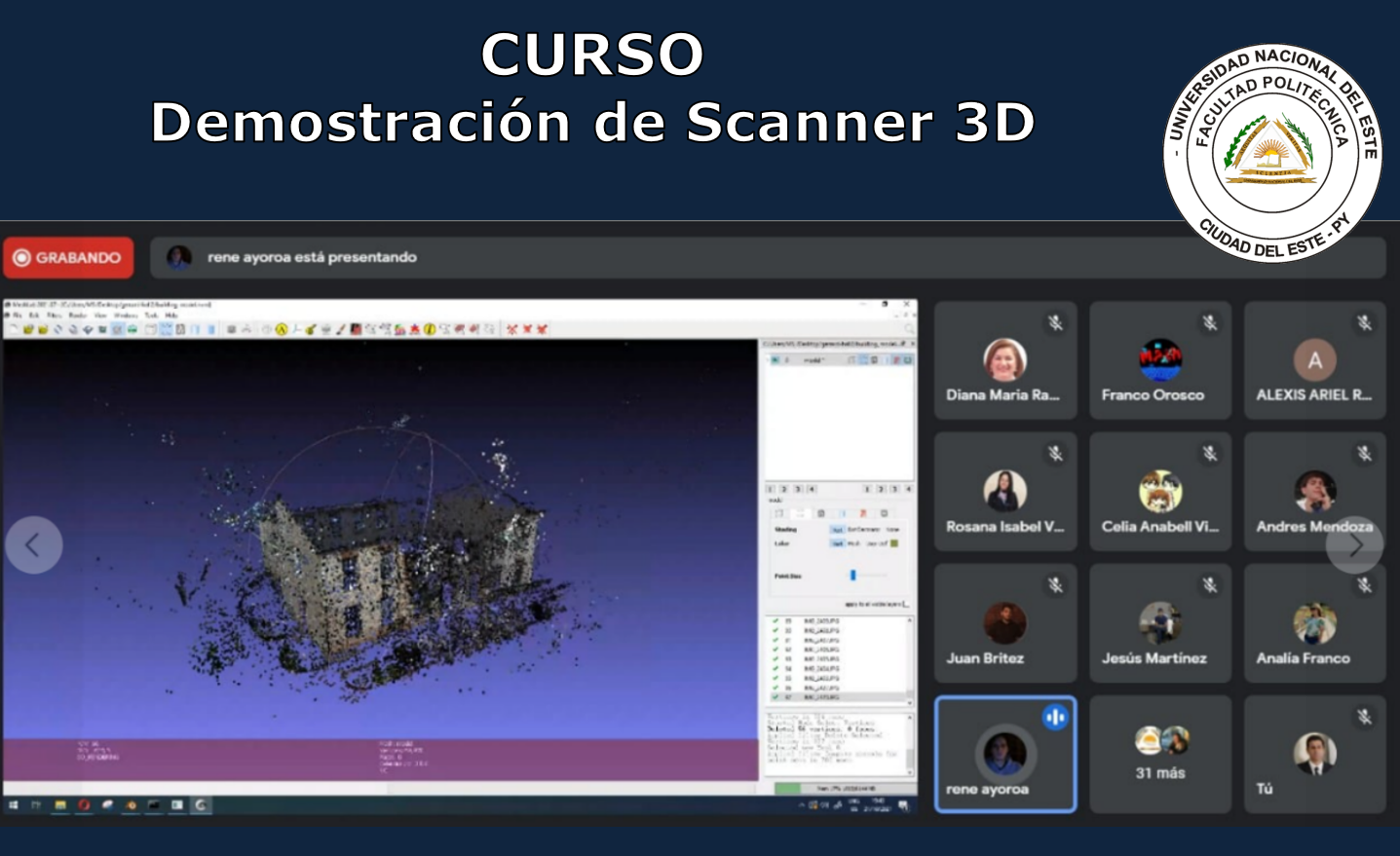Advance to next slide with right arrow
This screenshot has width=1400, height=856.
[1354, 545]
